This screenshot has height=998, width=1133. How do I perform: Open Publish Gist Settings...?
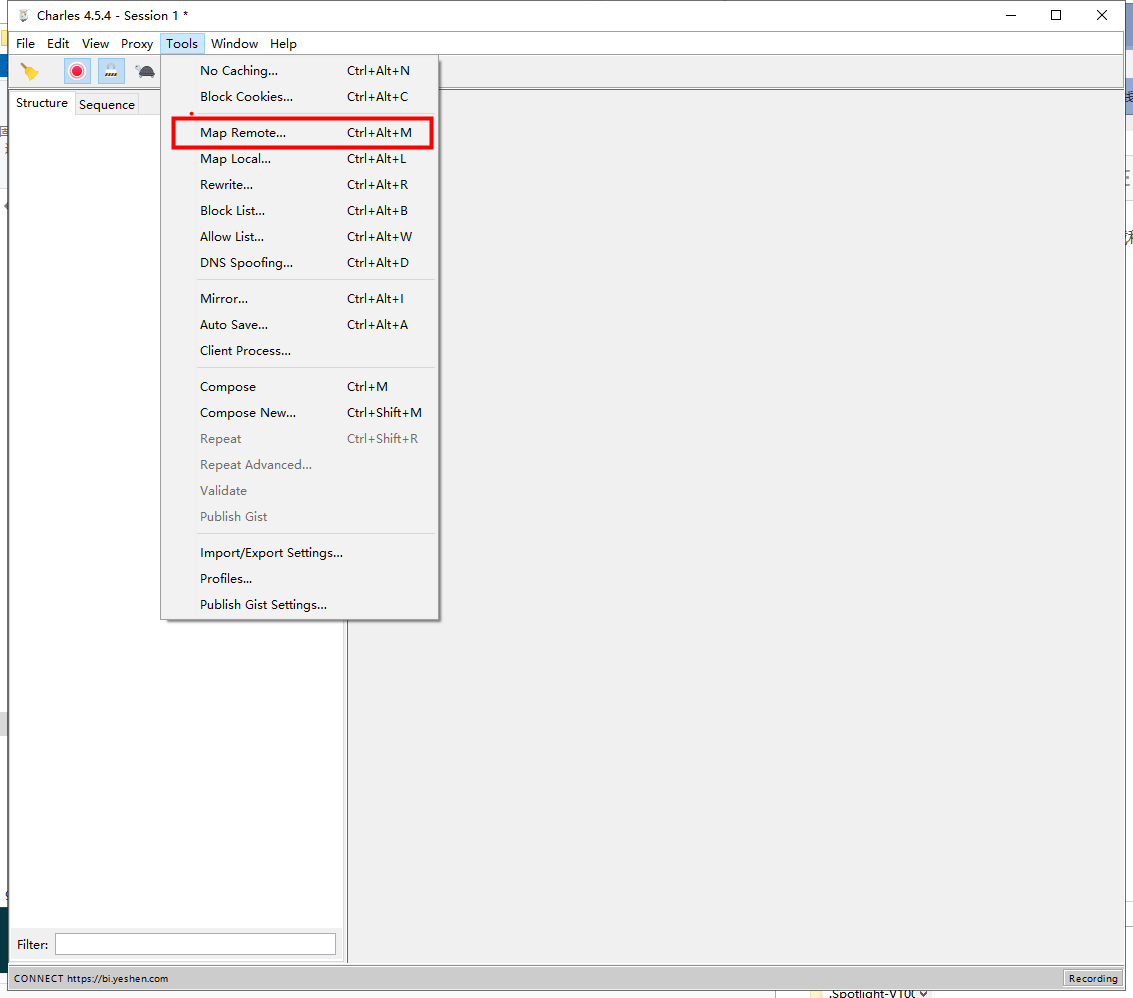click(x=300, y=605)
